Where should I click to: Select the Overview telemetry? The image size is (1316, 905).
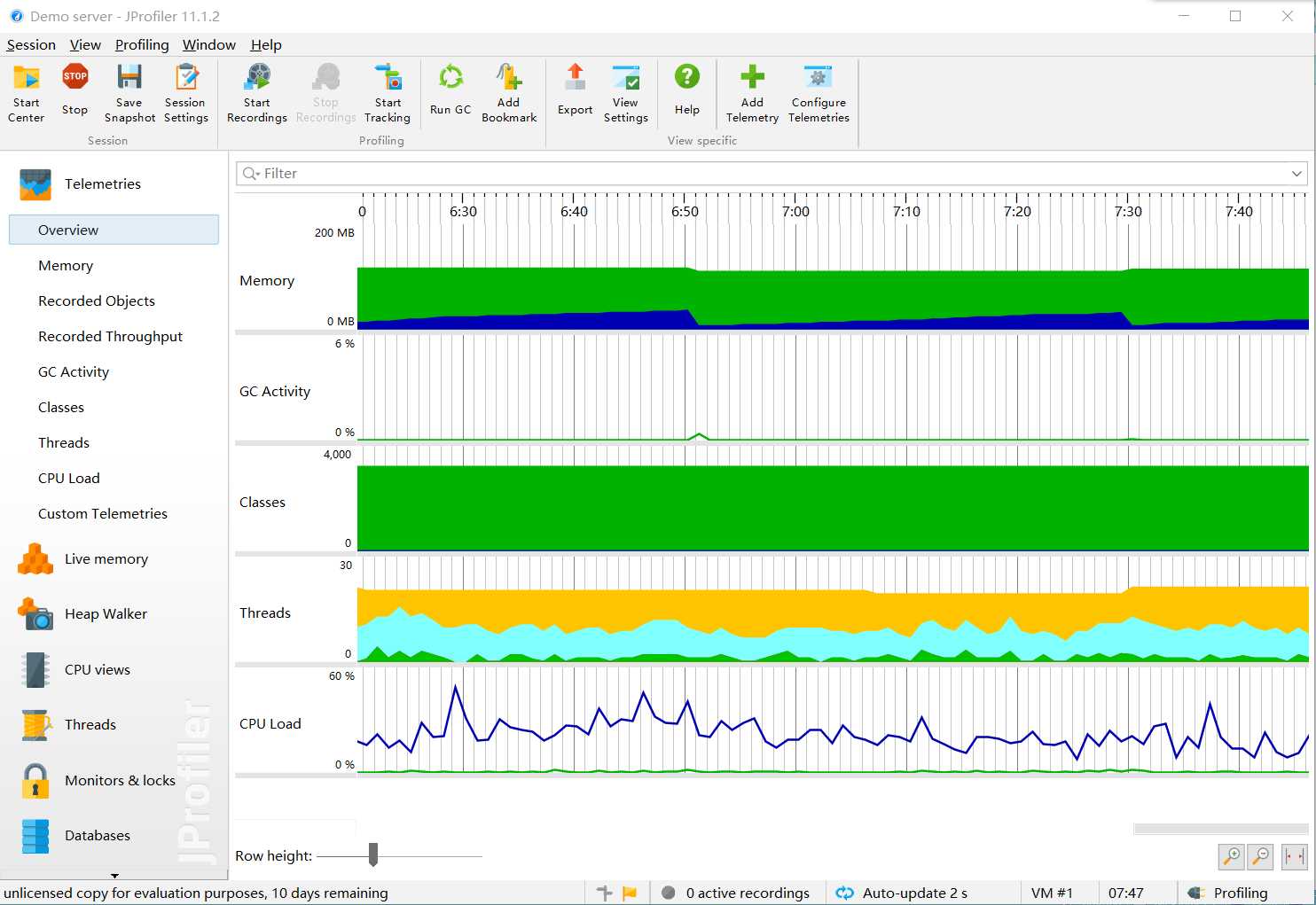point(114,230)
